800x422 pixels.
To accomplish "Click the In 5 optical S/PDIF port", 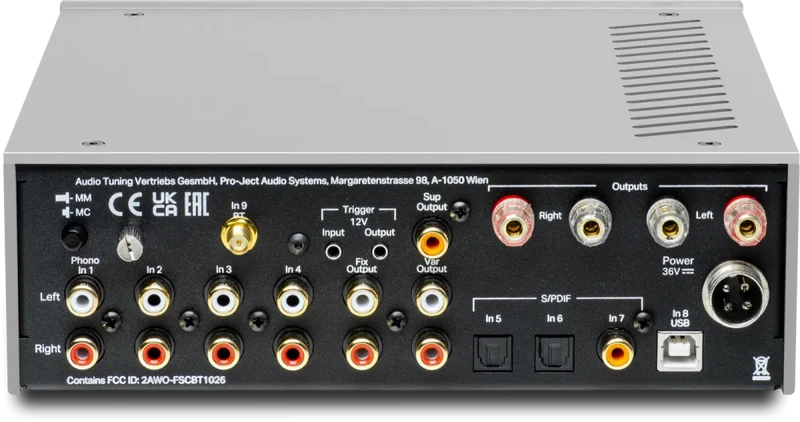I will [492, 353].
